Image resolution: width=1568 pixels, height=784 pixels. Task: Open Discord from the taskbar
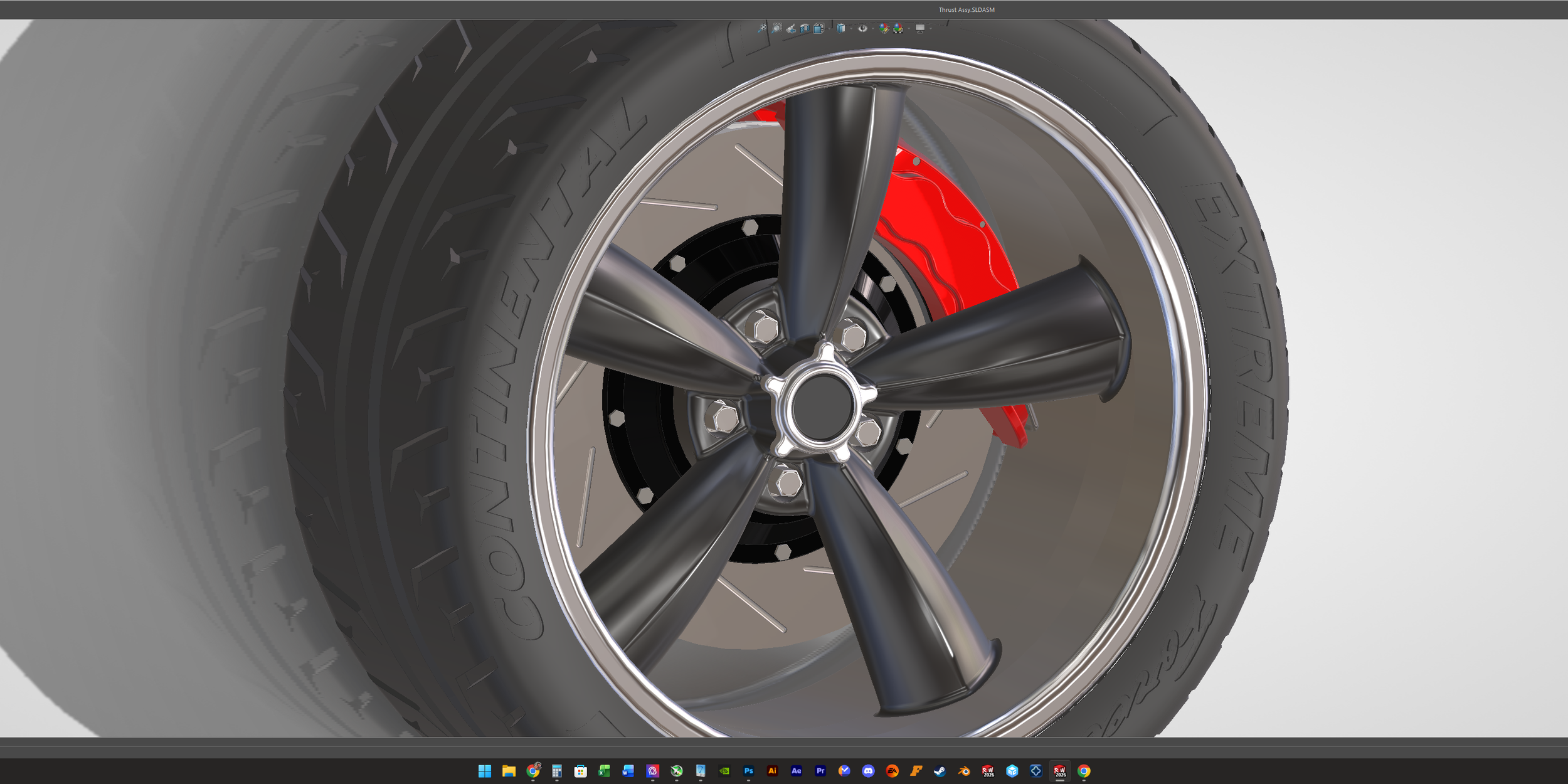[868, 771]
